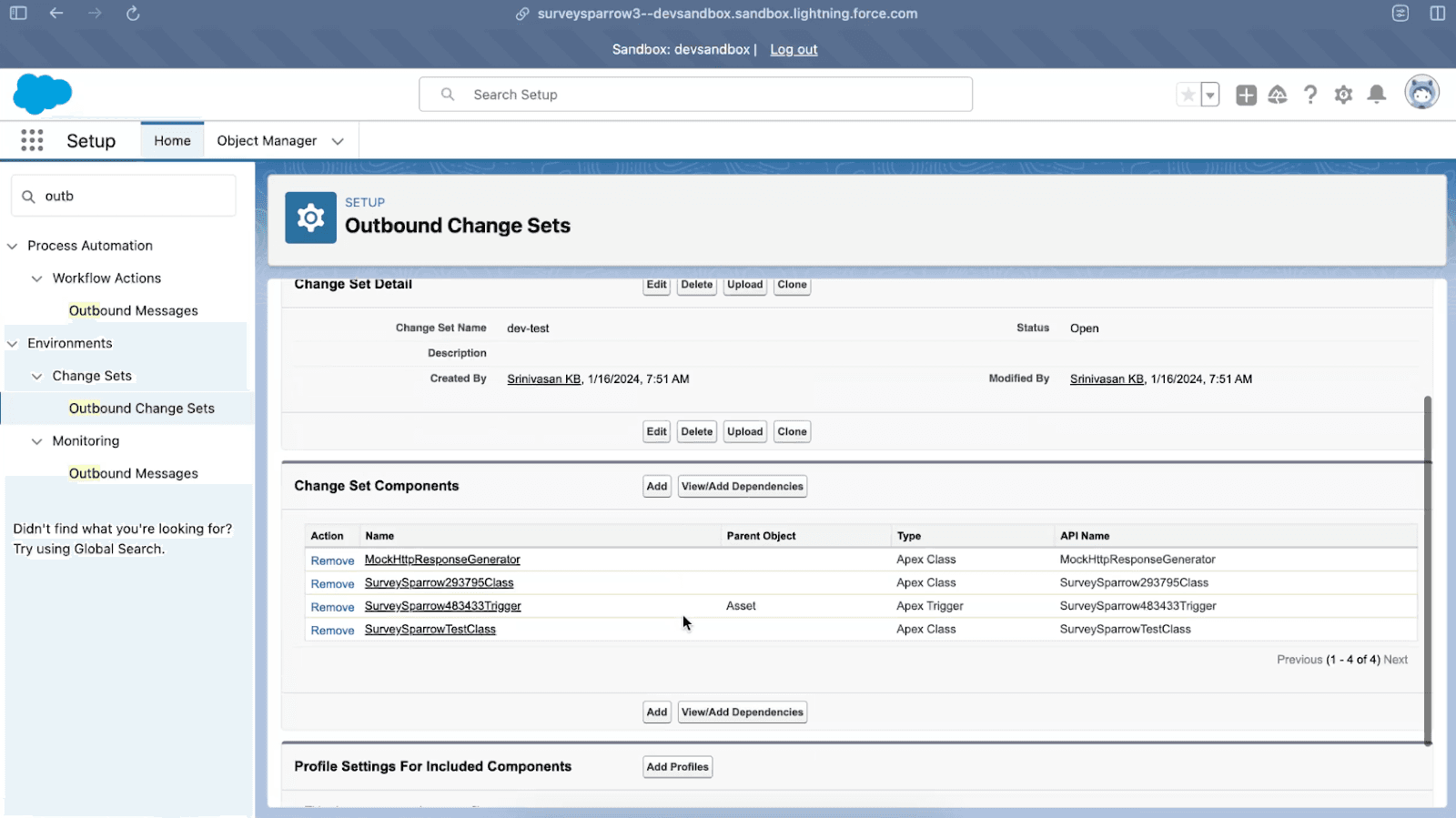Screen dimensions: 1456x818
Task: Open the Global Actions plus icon
Action: coord(1246,95)
